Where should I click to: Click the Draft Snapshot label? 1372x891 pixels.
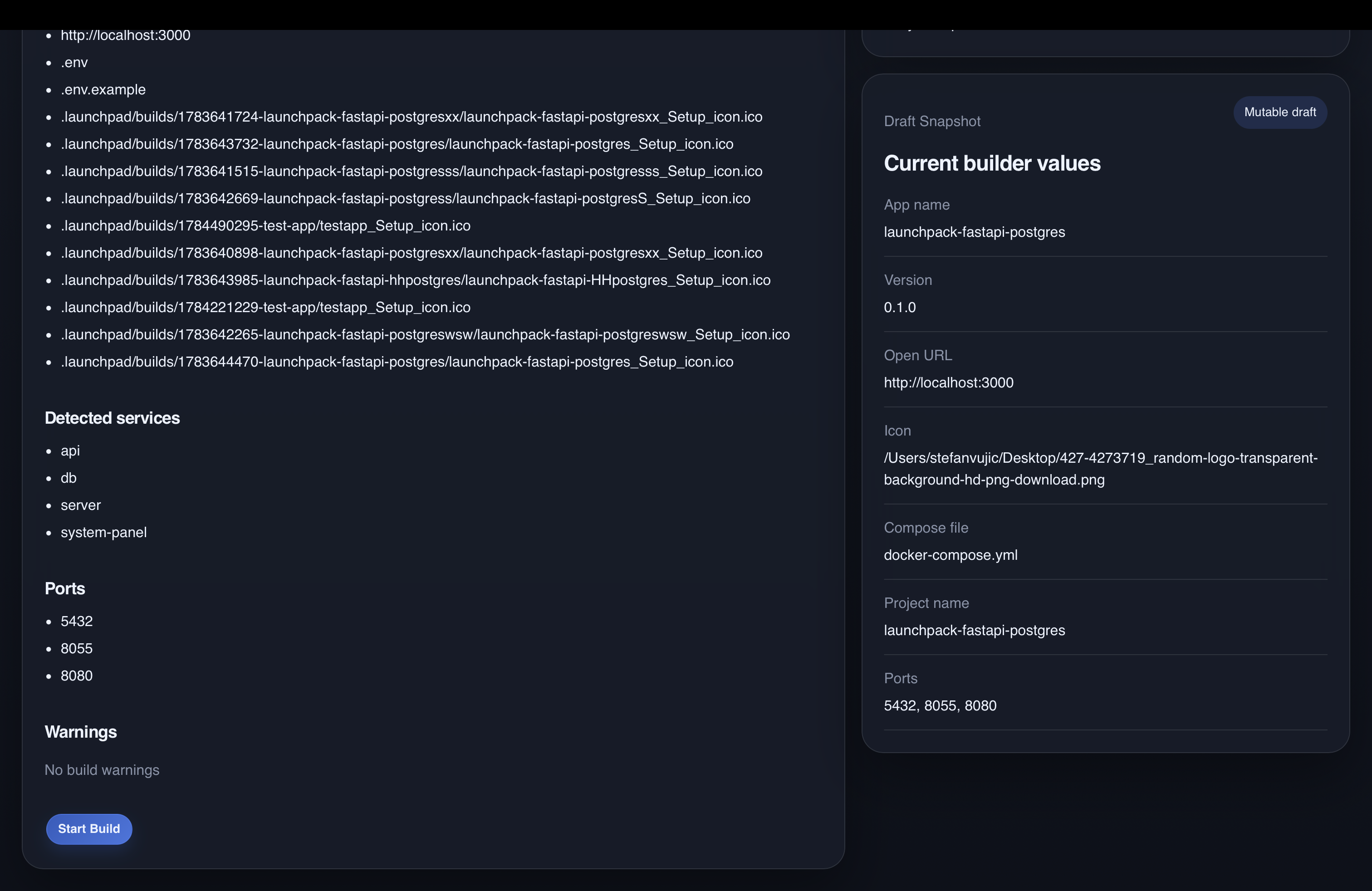[932, 121]
